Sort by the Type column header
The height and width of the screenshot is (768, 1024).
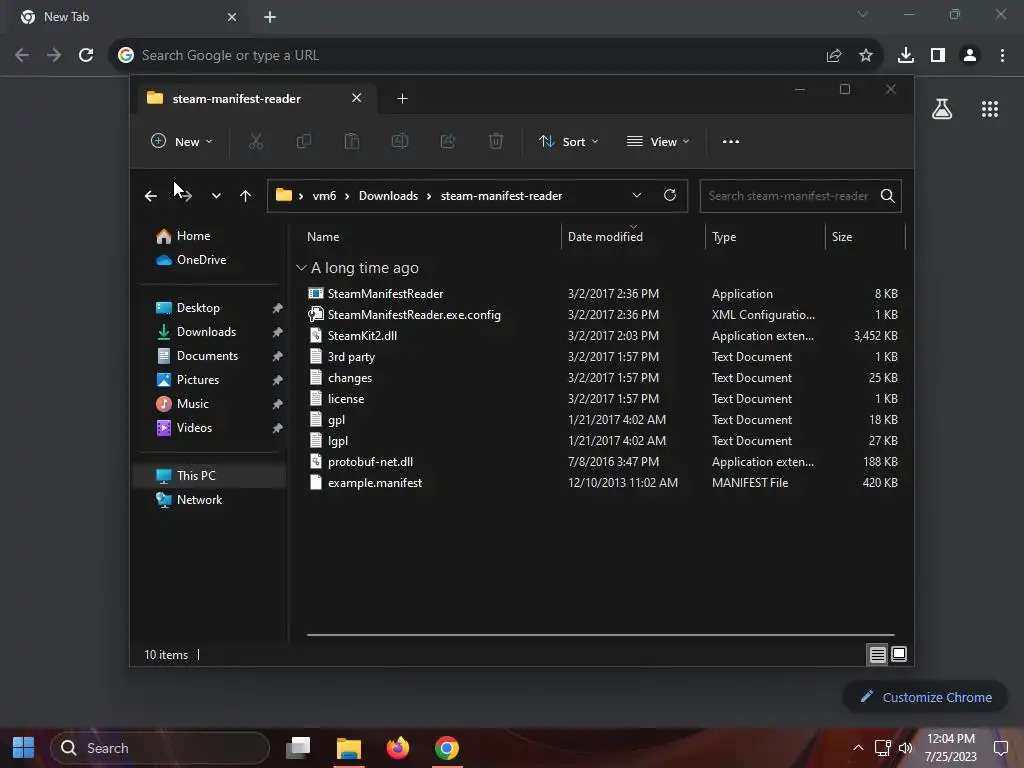point(765,236)
